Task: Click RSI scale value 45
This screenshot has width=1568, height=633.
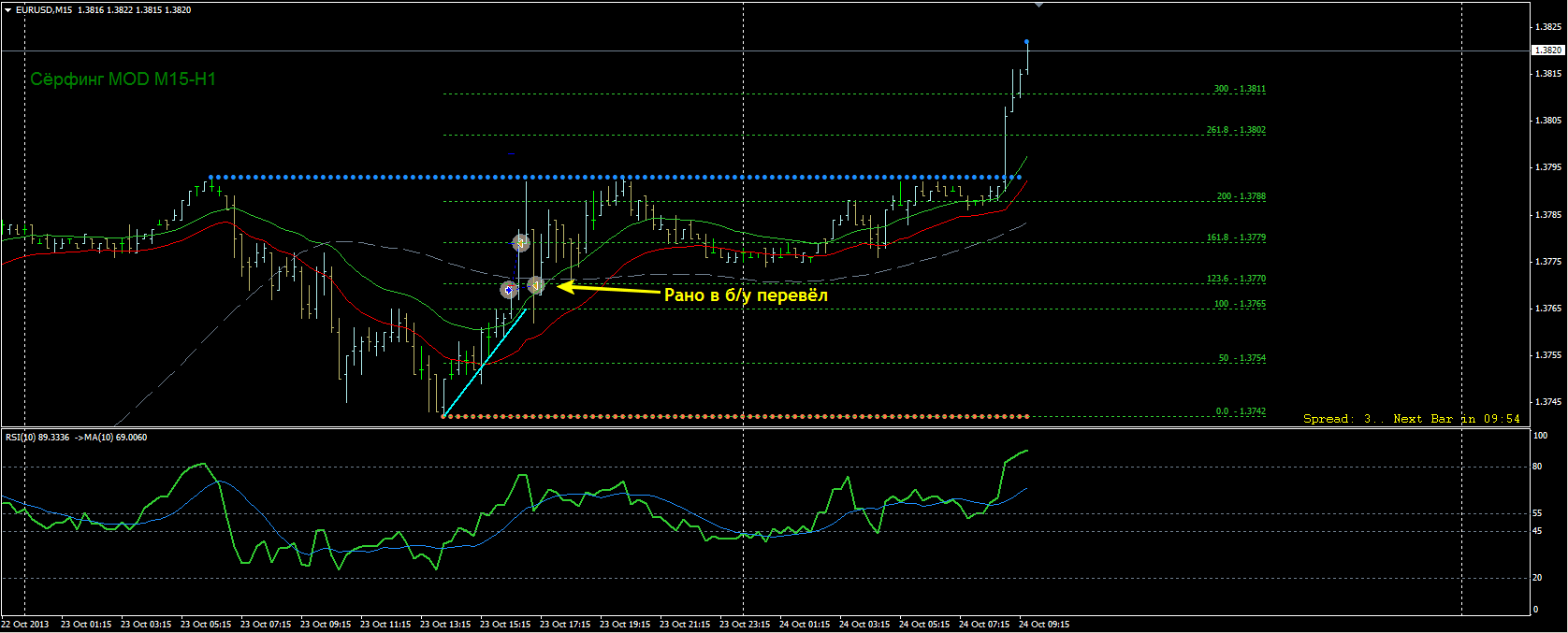Action: coord(1538,531)
